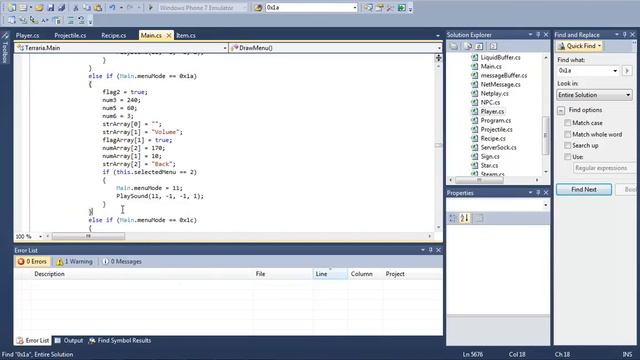Click Show All Files icon in Solution Explorer
The image size is (640, 360).
(468, 46)
